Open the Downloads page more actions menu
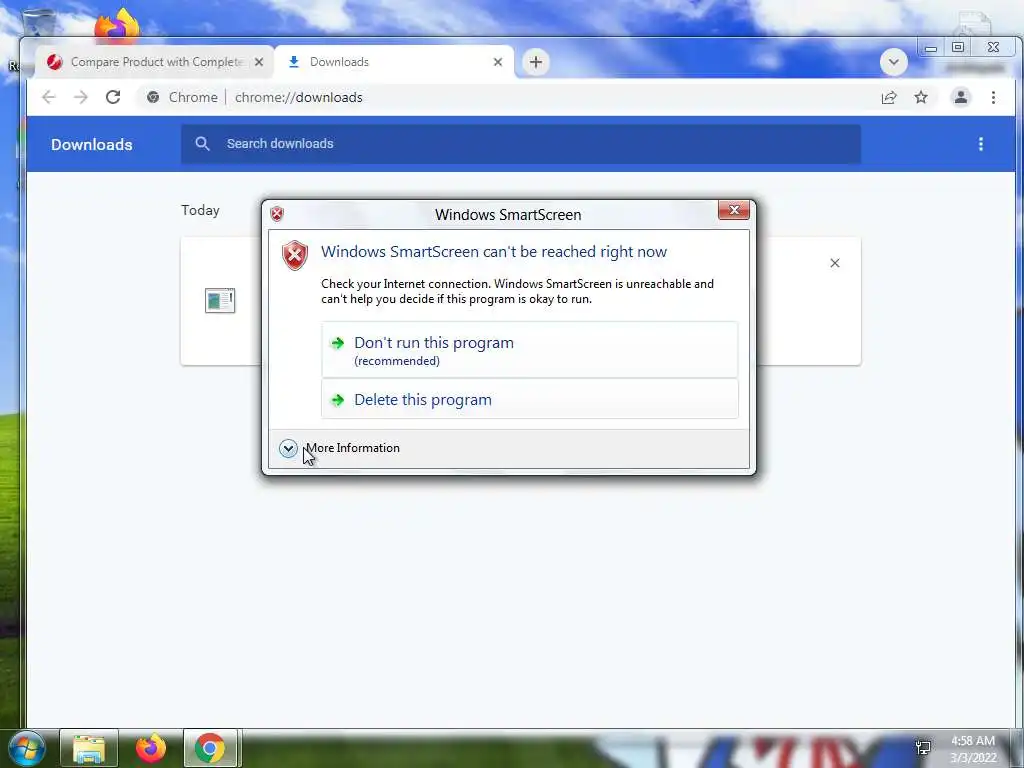The height and width of the screenshot is (768, 1024). pyautogui.click(x=980, y=144)
